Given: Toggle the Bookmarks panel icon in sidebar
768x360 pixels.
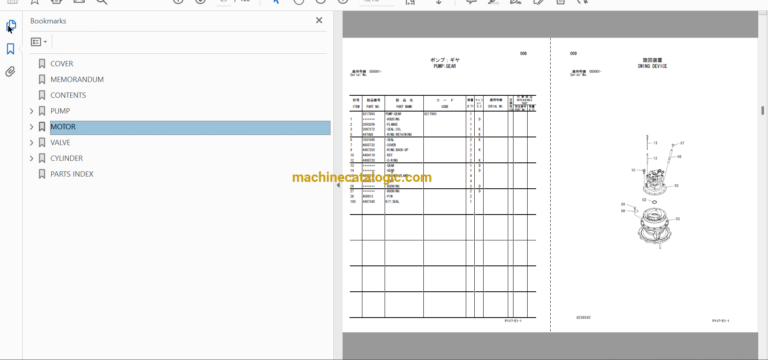Looking at the screenshot, I should [x=10, y=48].
